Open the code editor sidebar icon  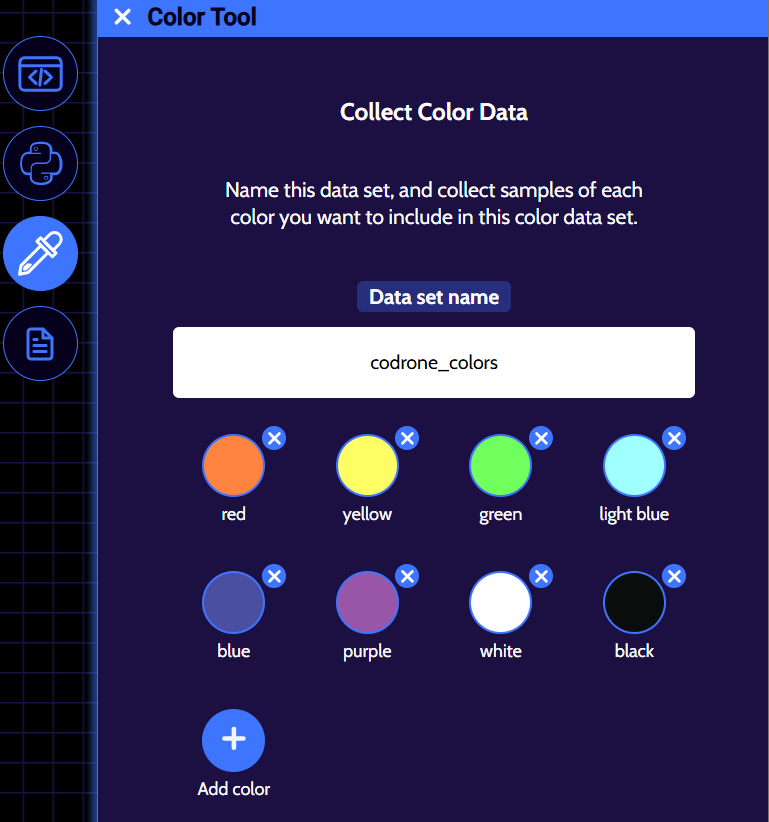tap(41, 73)
